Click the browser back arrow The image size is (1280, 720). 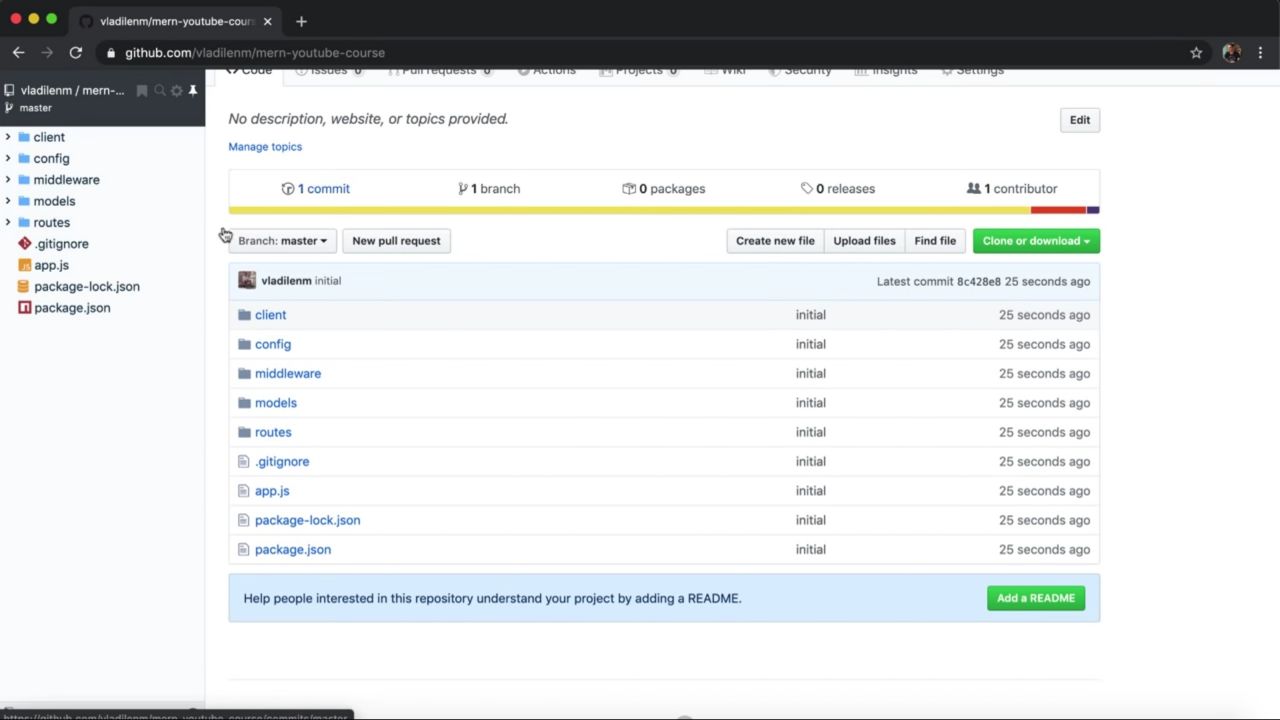click(x=18, y=52)
